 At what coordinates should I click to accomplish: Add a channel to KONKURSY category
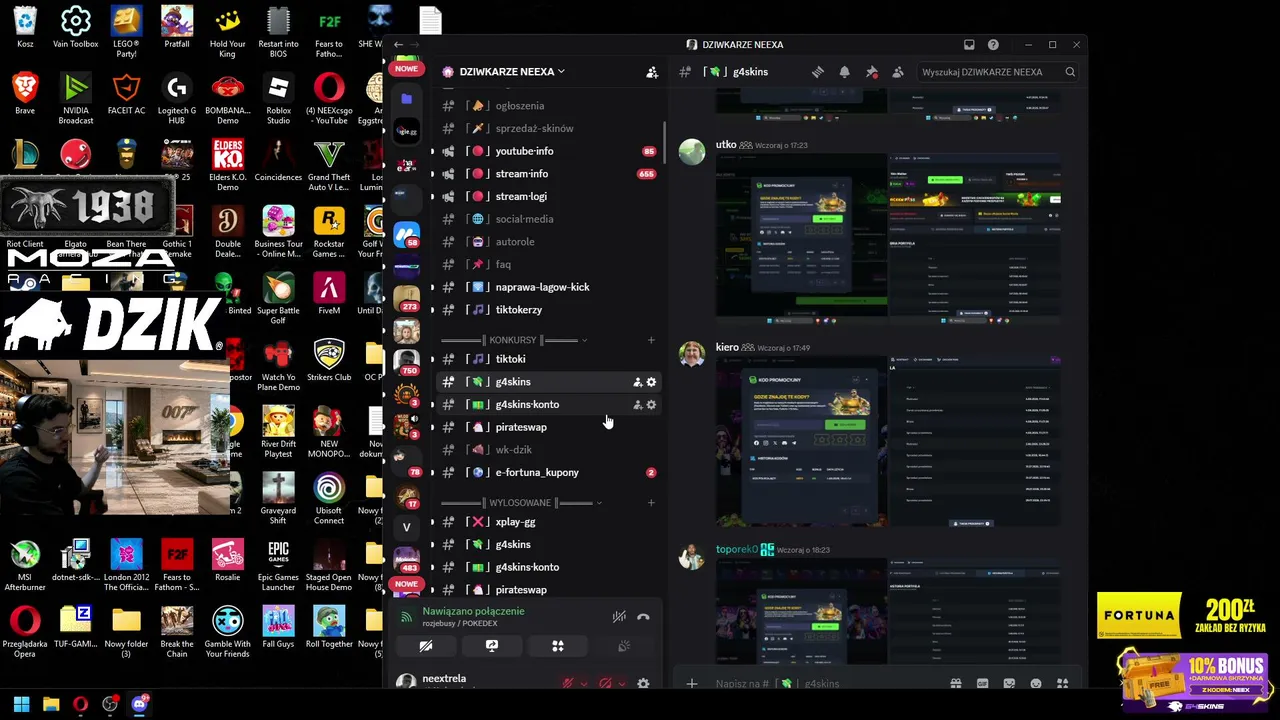pos(651,340)
